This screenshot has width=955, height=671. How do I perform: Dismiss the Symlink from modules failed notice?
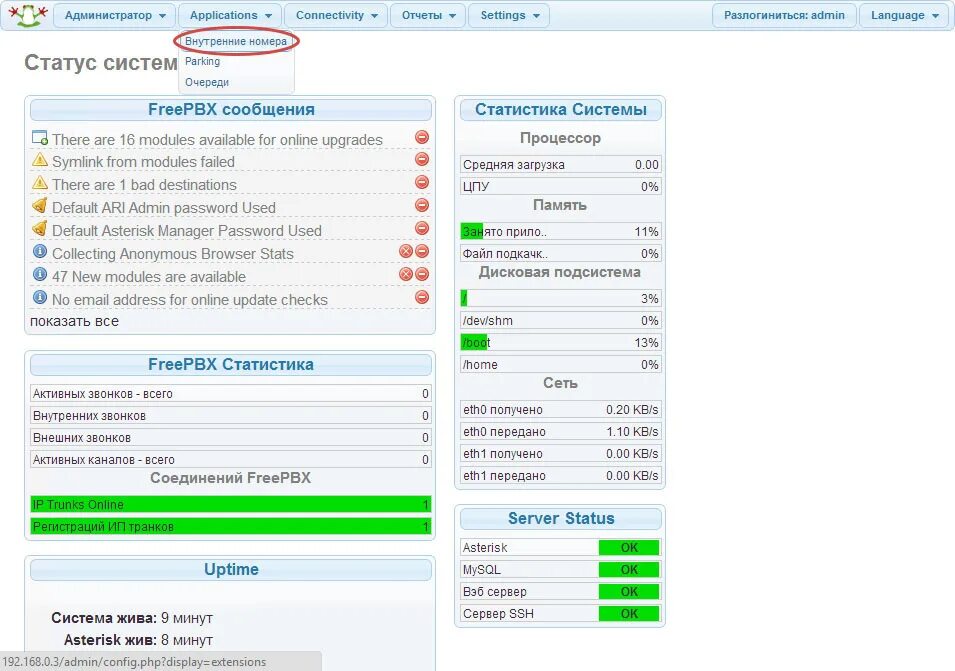coord(421,159)
